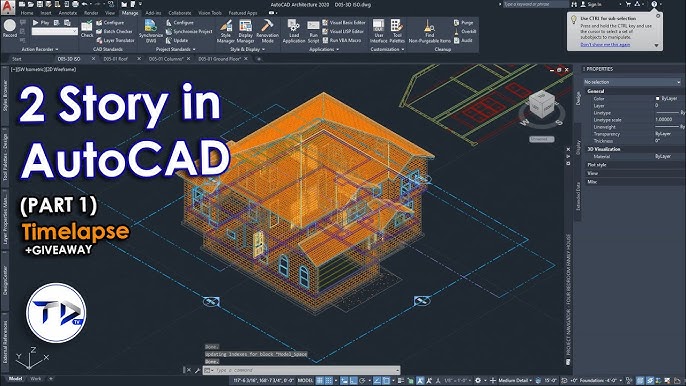Launch the Batch Checker

pyautogui.click(x=114, y=32)
